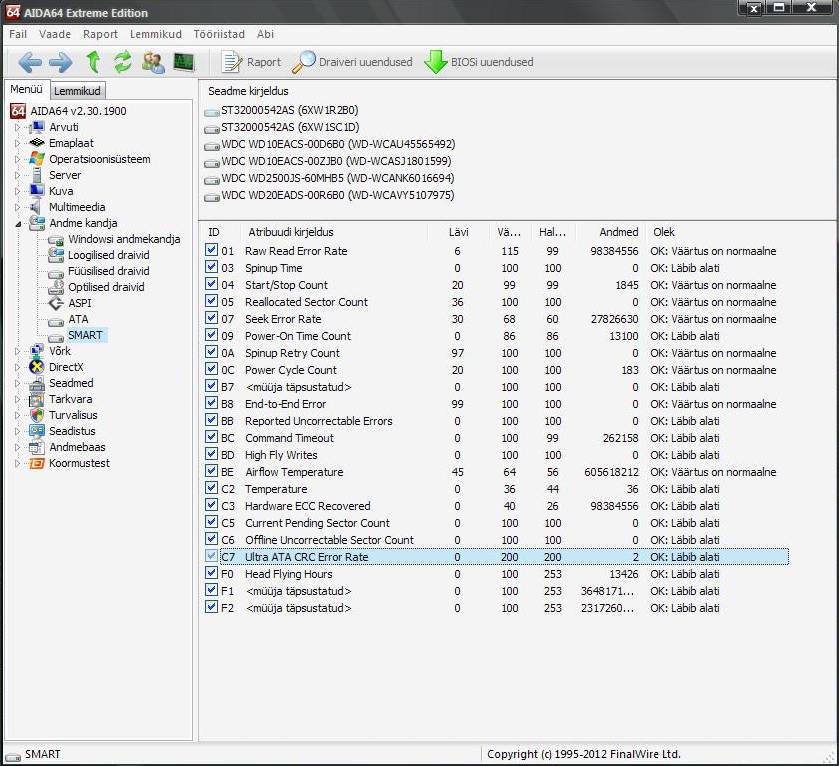Expand the Tarkvara tree node
Screen dimensions: 839x766
coord(17,400)
